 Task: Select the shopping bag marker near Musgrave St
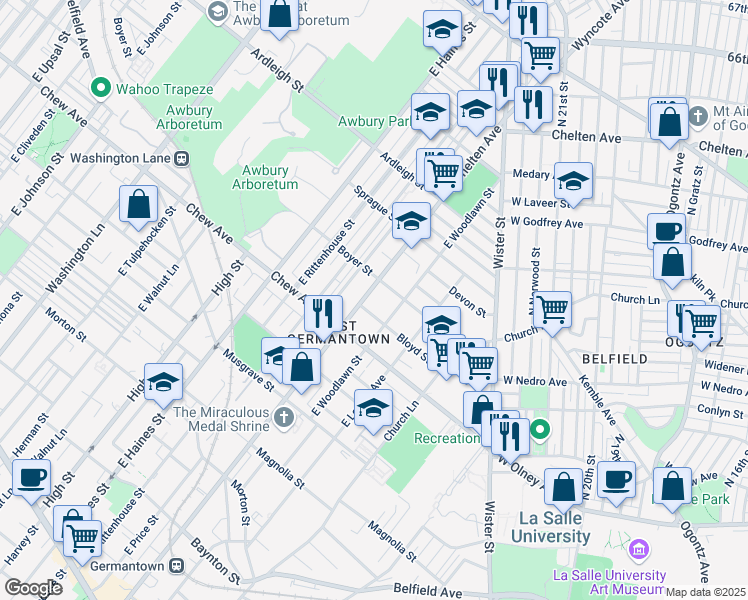[301, 368]
